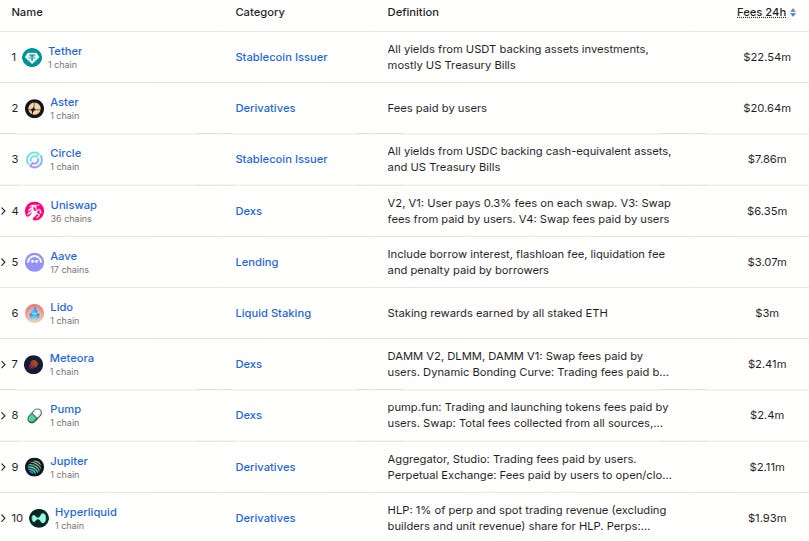Open the Jupiter protocol link
The height and width of the screenshot is (541, 809).
(x=69, y=461)
